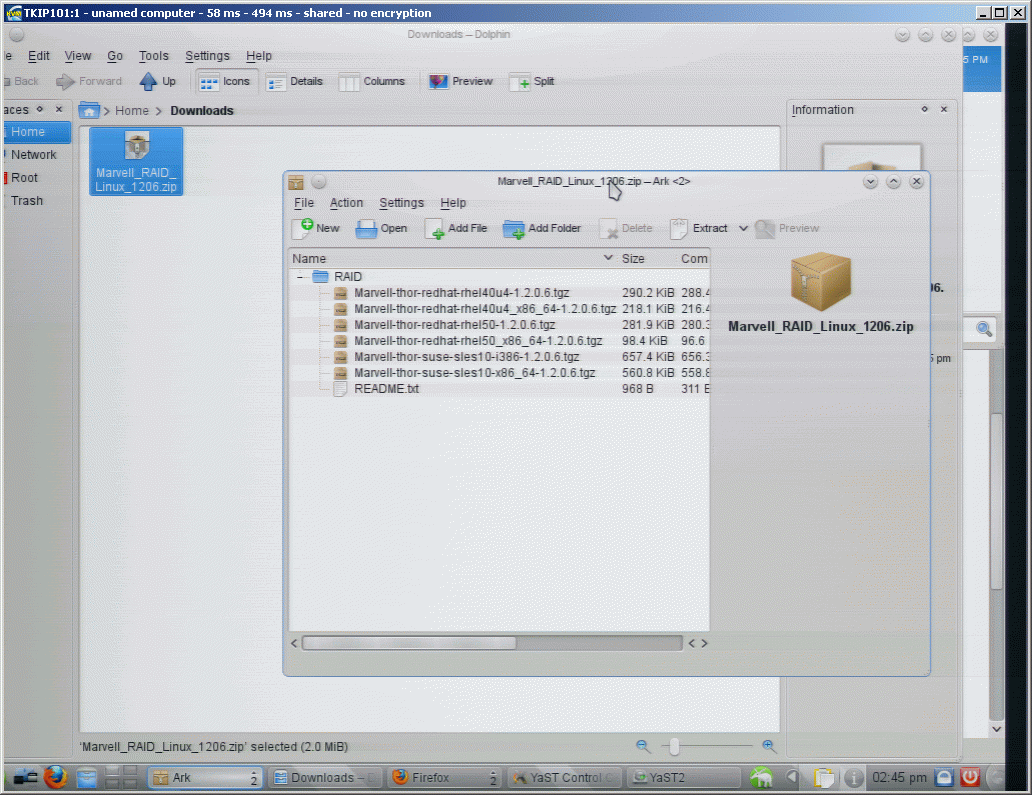Switch Dolphin to Details view
Image resolution: width=1032 pixels, height=795 pixels.
(294, 82)
